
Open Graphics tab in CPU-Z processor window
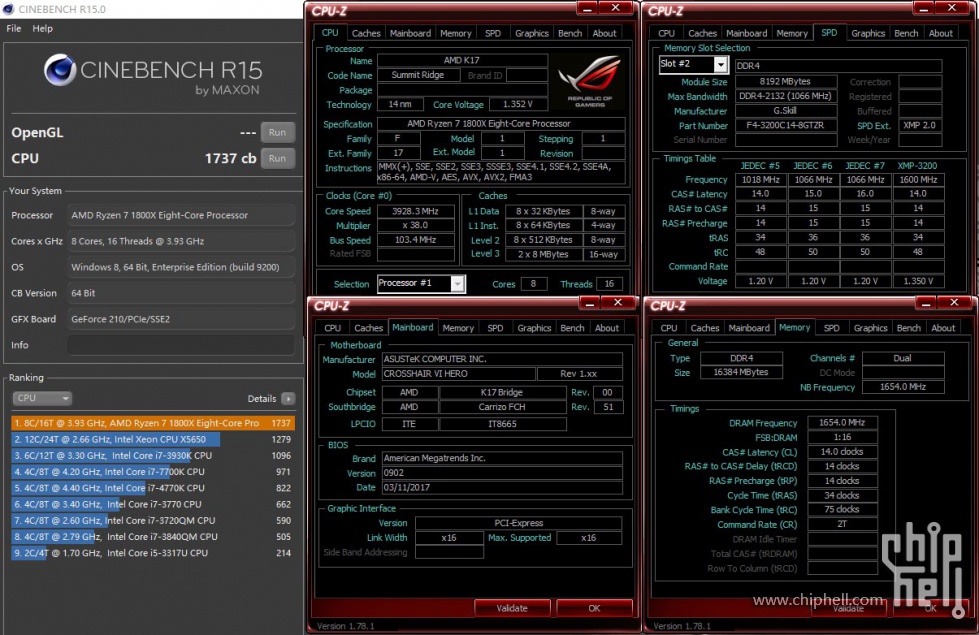[532, 34]
